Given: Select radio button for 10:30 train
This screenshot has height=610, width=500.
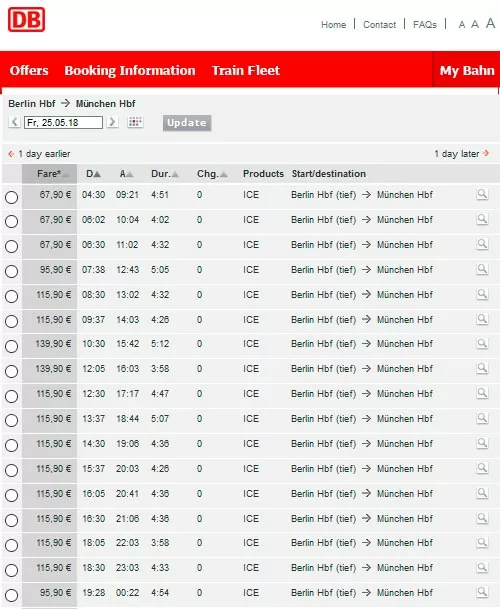Looking at the screenshot, I should pyautogui.click(x=12, y=346).
